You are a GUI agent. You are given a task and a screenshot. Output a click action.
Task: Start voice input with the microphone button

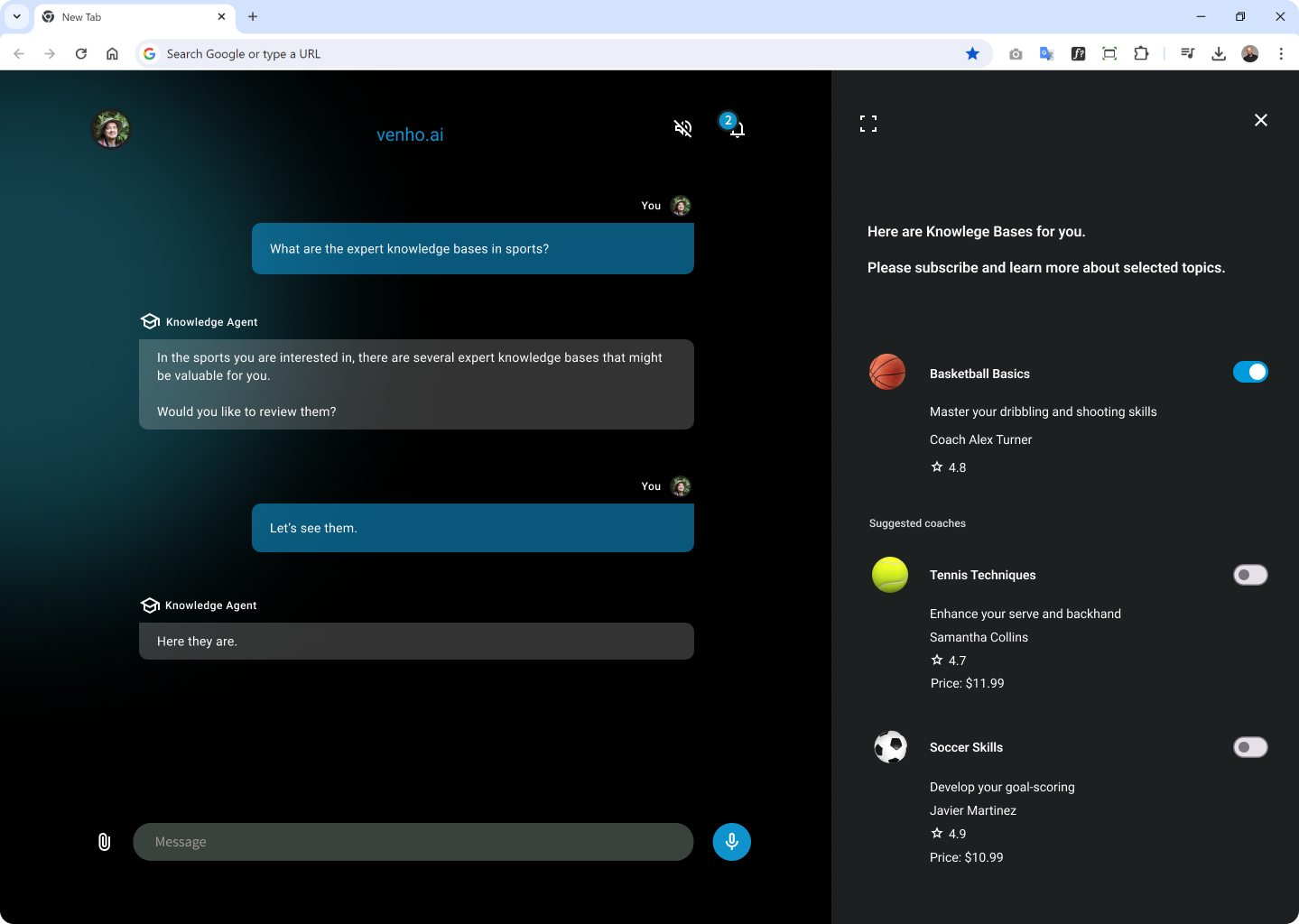731,842
